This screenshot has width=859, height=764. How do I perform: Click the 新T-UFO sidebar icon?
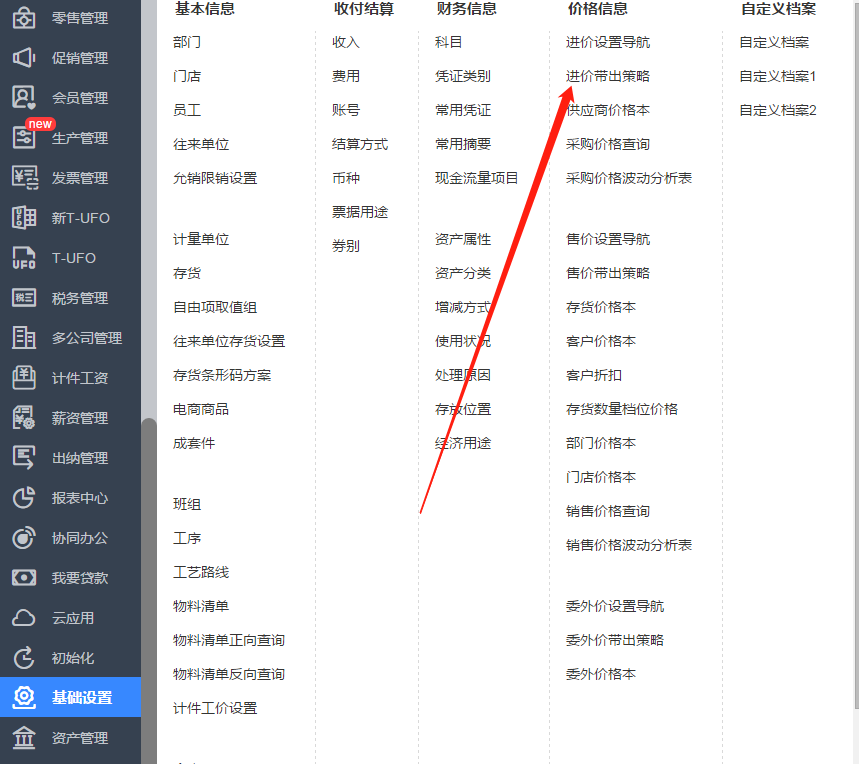tap(24, 218)
